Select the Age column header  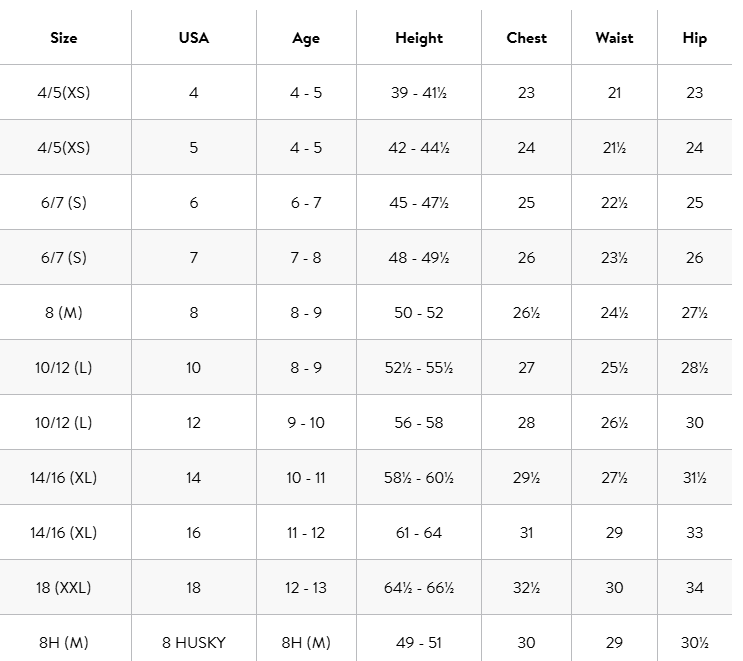(x=306, y=38)
